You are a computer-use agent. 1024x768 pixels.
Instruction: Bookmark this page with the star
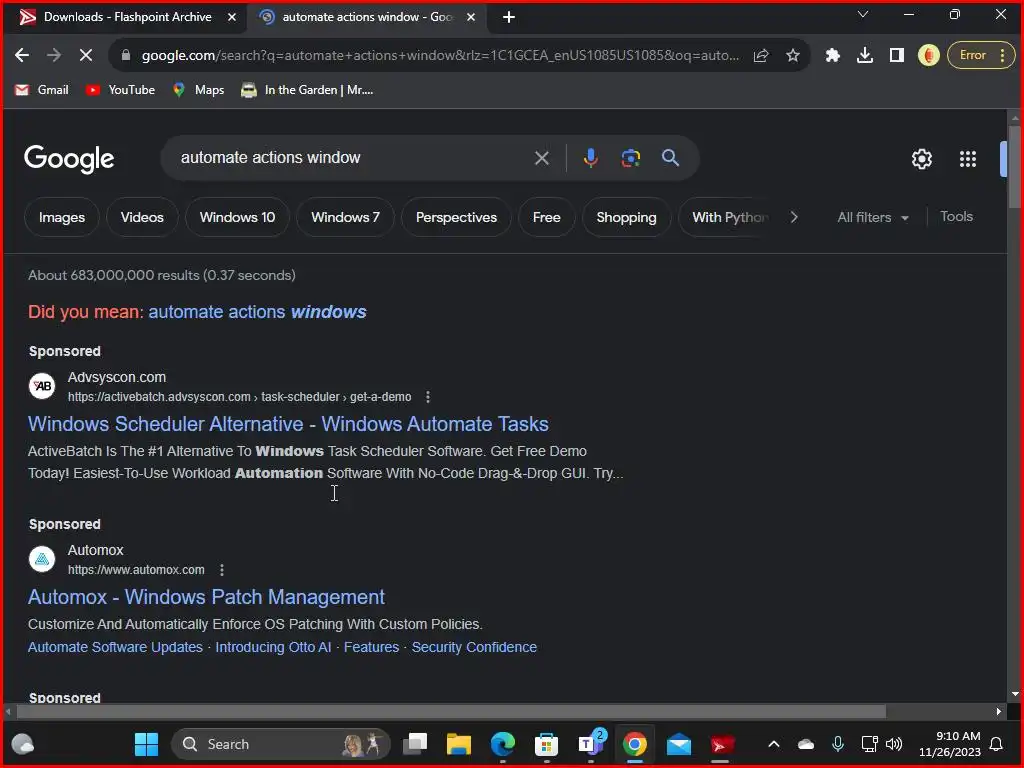point(793,56)
